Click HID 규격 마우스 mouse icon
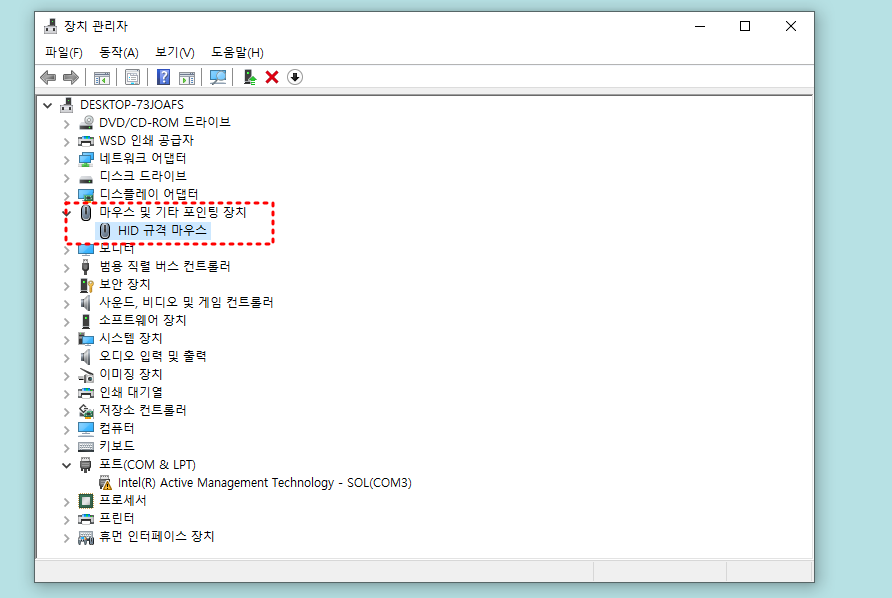This screenshot has height=598, width=892. 105,230
